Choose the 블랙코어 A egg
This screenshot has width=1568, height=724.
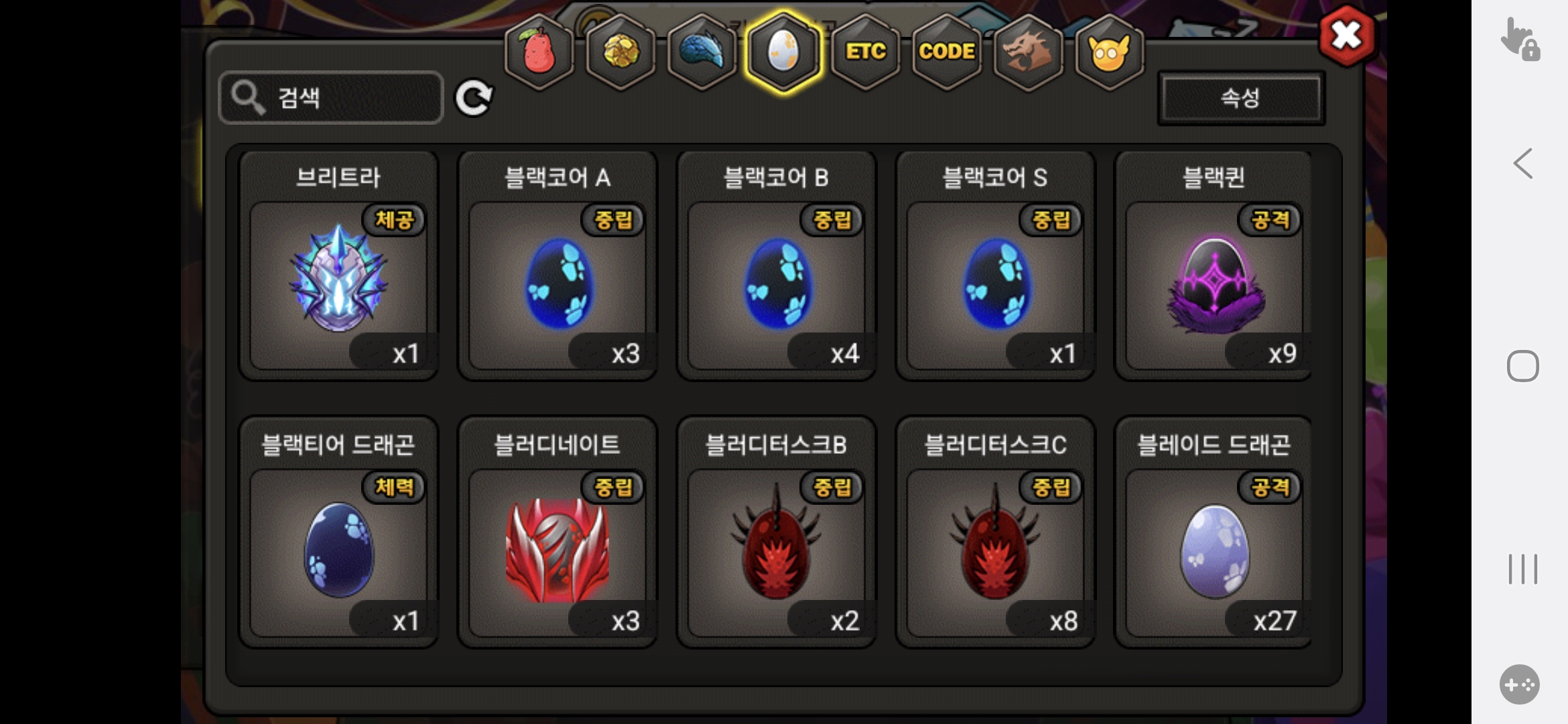(x=558, y=265)
